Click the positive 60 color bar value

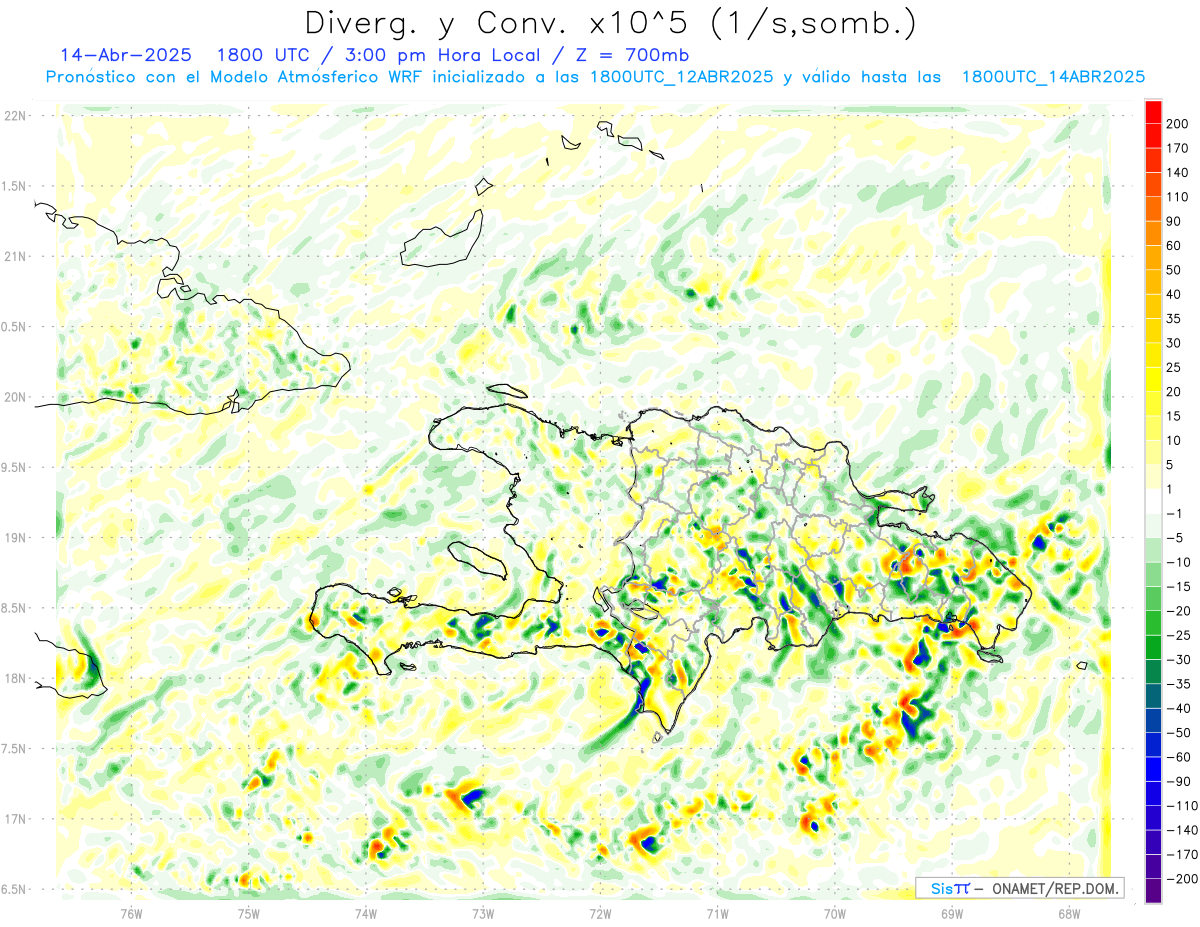(x=1175, y=246)
